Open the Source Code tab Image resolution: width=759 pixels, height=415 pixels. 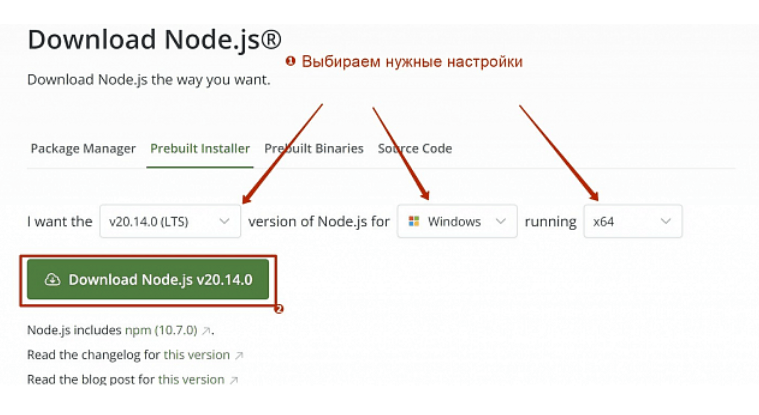415,149
